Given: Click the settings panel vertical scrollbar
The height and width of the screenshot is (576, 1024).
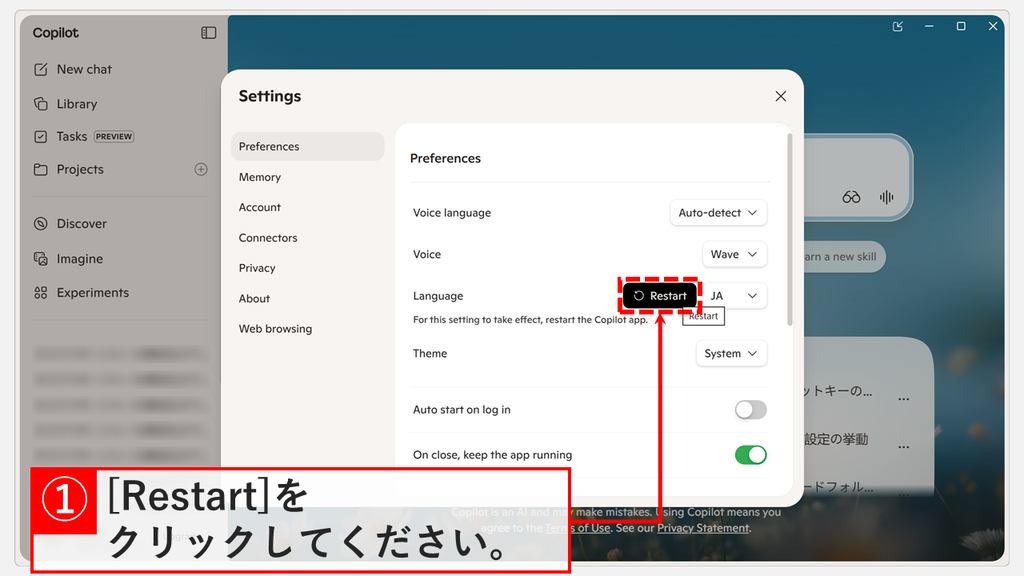Looking at the screenshot, I should [x=790, y=230].
